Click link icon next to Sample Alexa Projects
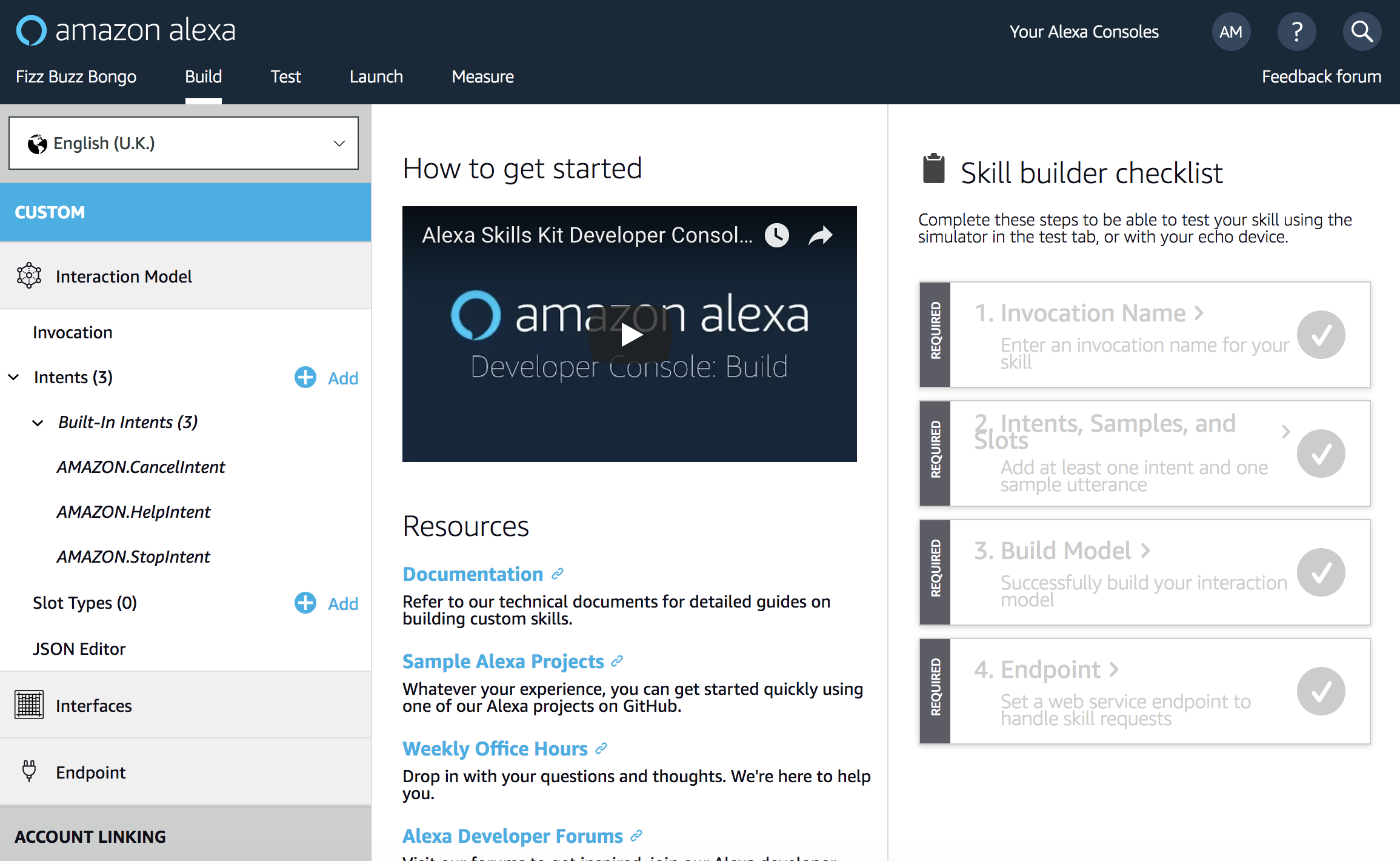The width and height of the screenshot is (1400, 861). (x=617, y=661)
